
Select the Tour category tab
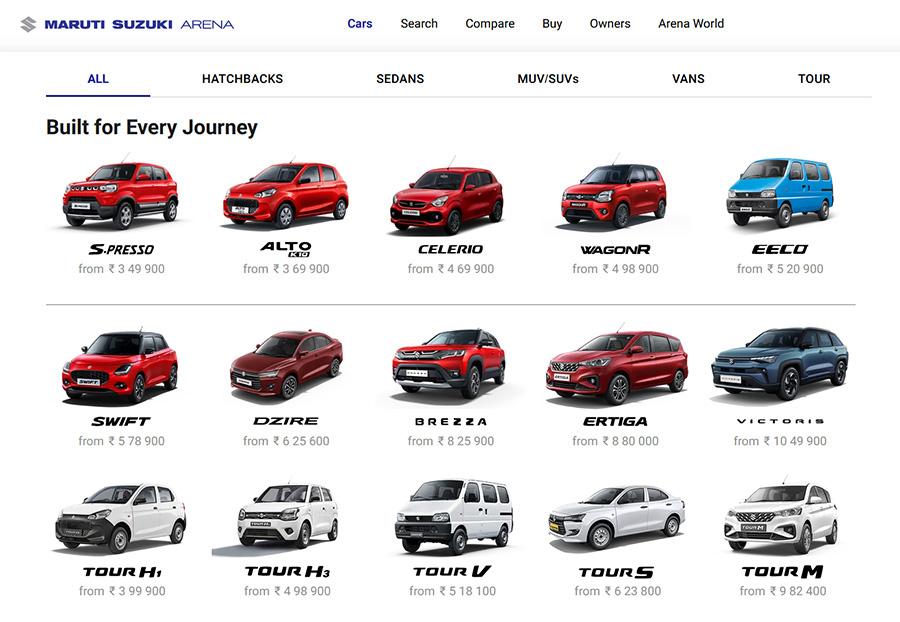pyautogui.click(x=814, y=79)
